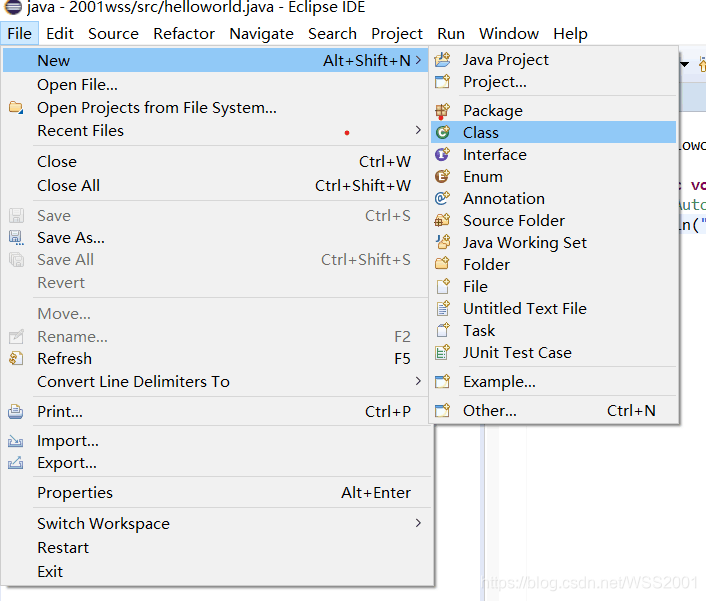Click Alt+Shift+N shortcut text
Screen dimensions: 706x601
[367, 60]
